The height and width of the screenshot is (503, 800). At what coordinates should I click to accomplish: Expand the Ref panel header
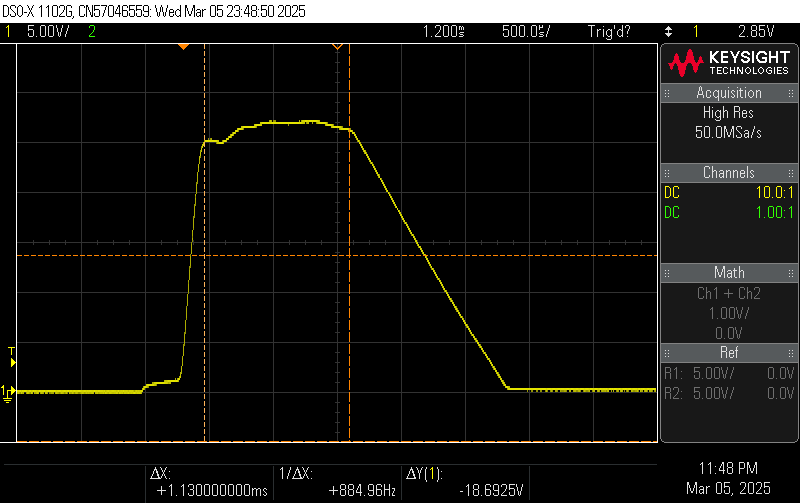[x=729, y=353]
